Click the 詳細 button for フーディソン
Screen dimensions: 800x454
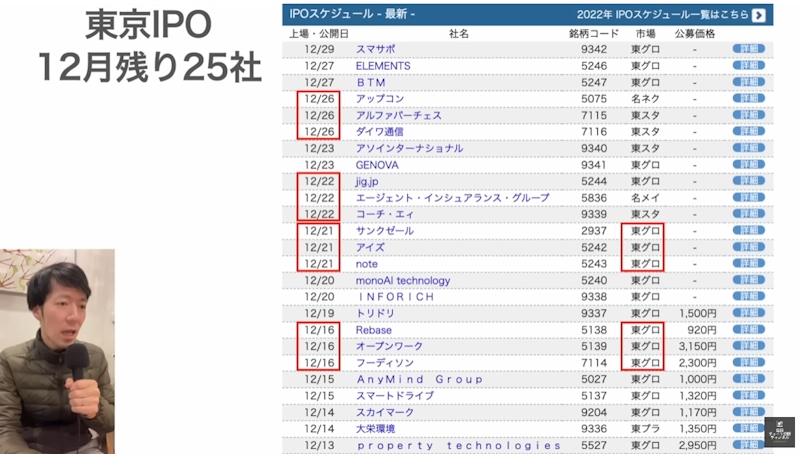748,362
